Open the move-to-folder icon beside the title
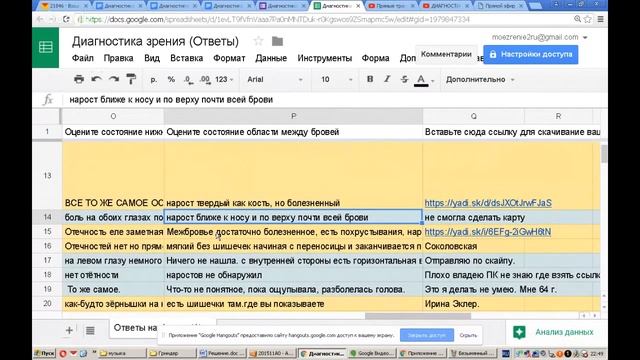This screenshot has height=360, width=640. pyautogui.click(x=277, y=41)
